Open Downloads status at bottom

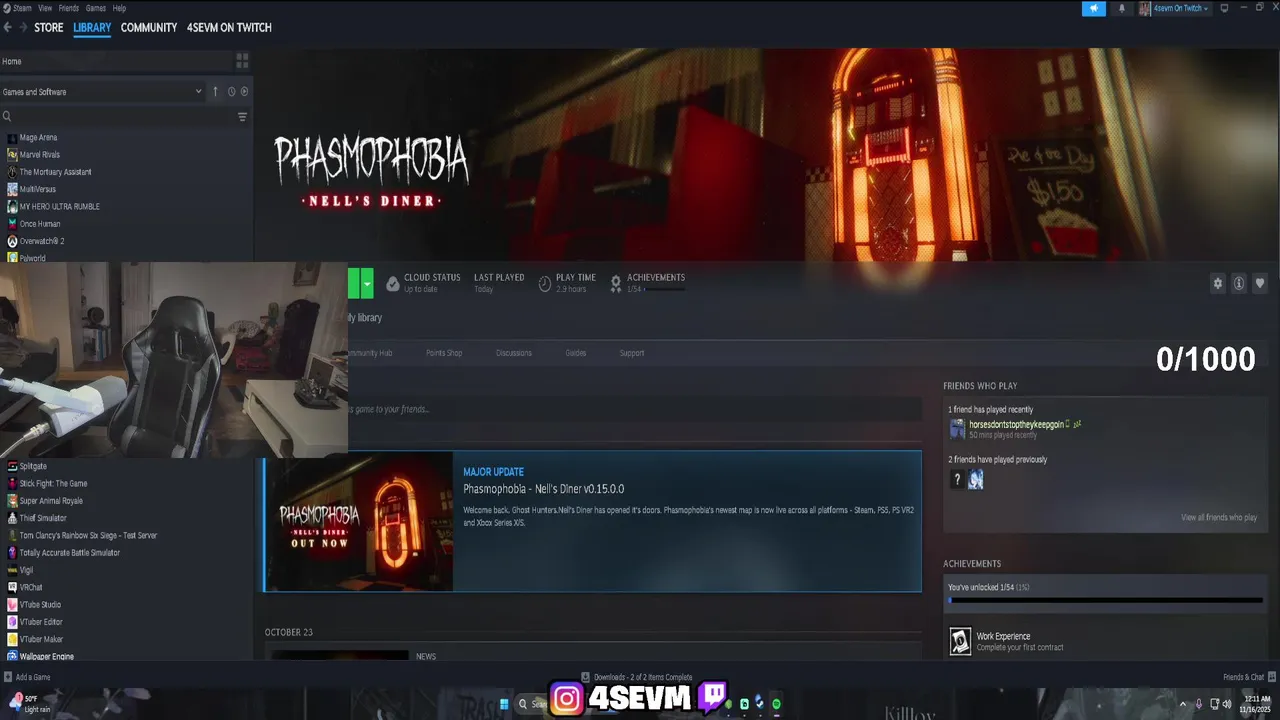tap(637, 677)
